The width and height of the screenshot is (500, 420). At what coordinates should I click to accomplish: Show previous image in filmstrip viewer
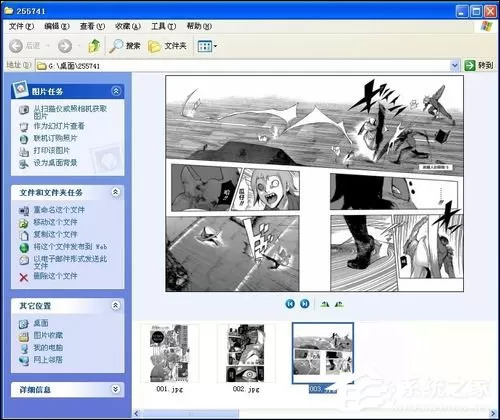pos(290,304)
